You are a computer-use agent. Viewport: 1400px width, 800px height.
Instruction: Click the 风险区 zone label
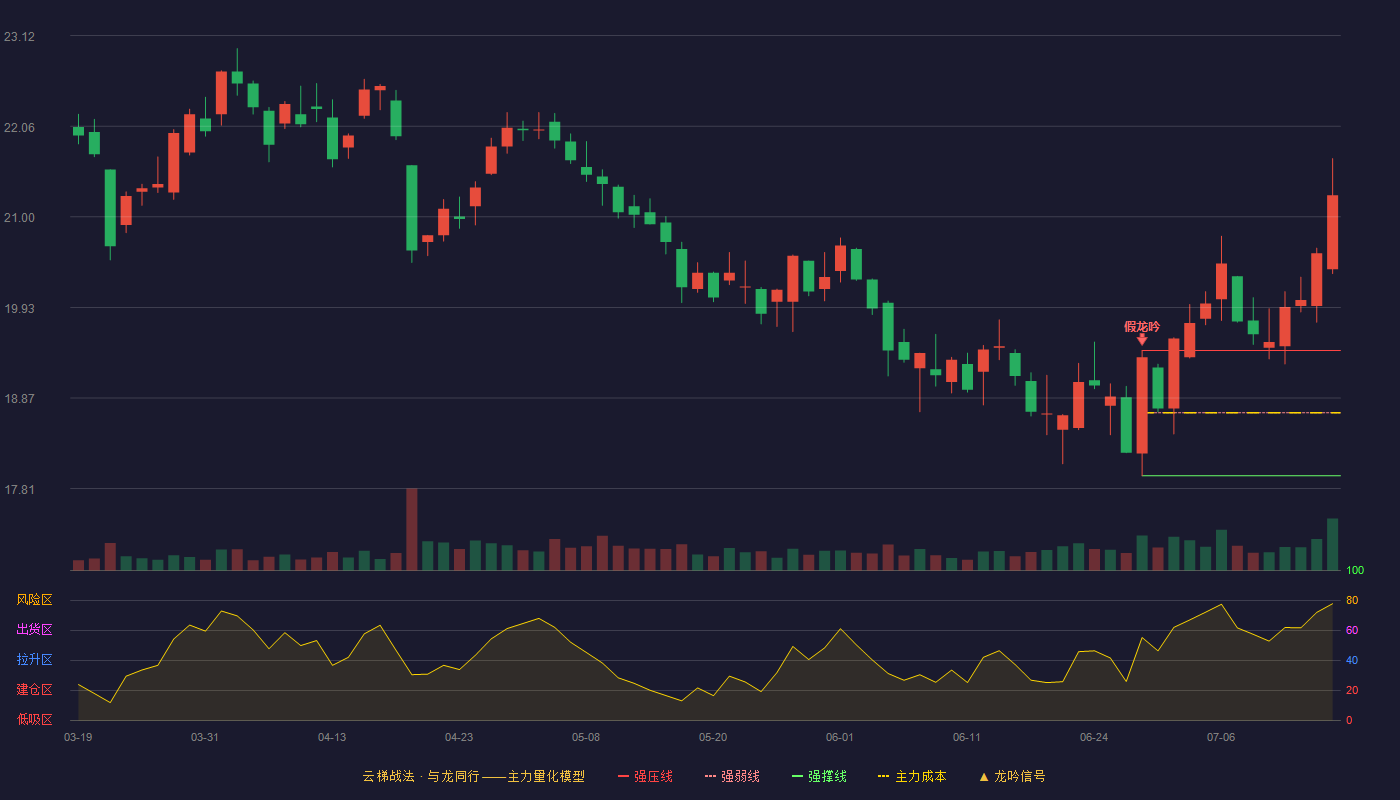34,600
